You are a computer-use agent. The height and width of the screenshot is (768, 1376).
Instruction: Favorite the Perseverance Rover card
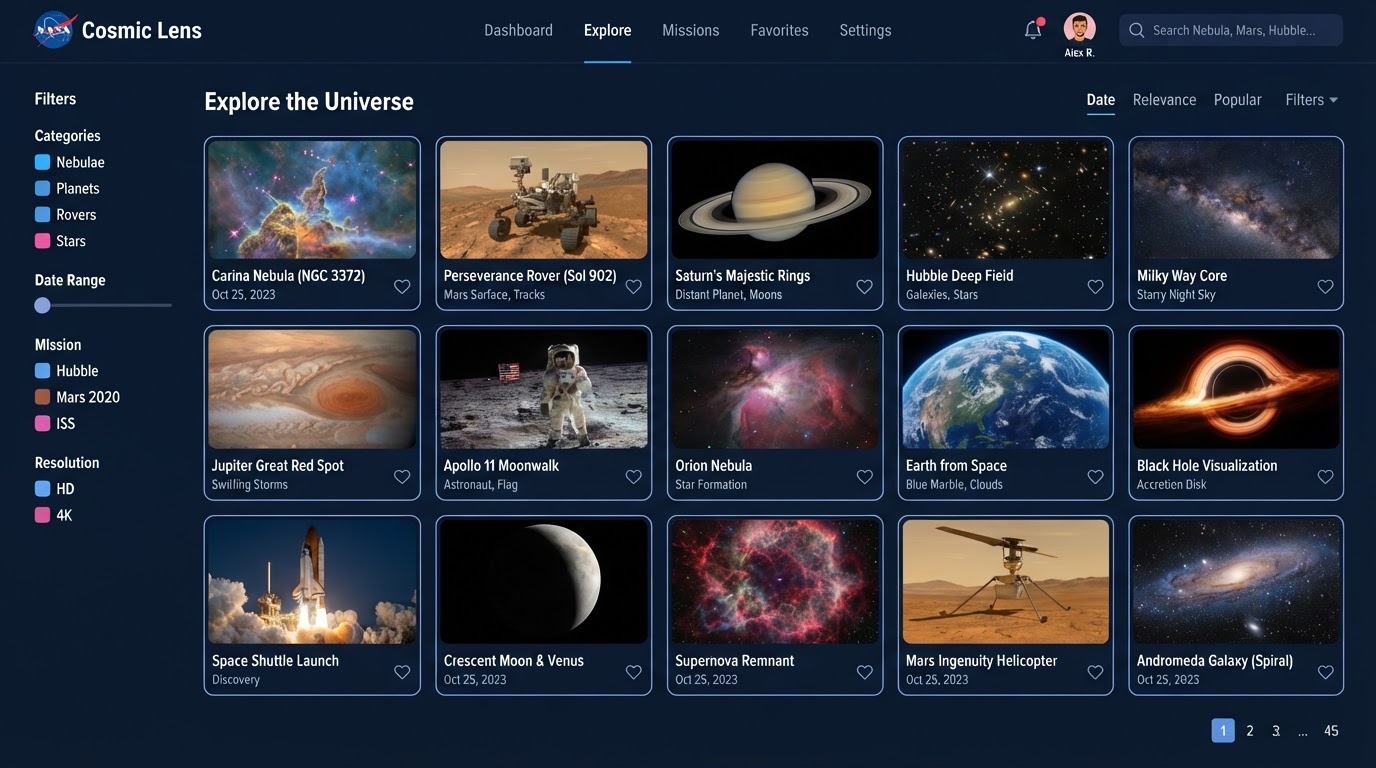click(633, 286)
